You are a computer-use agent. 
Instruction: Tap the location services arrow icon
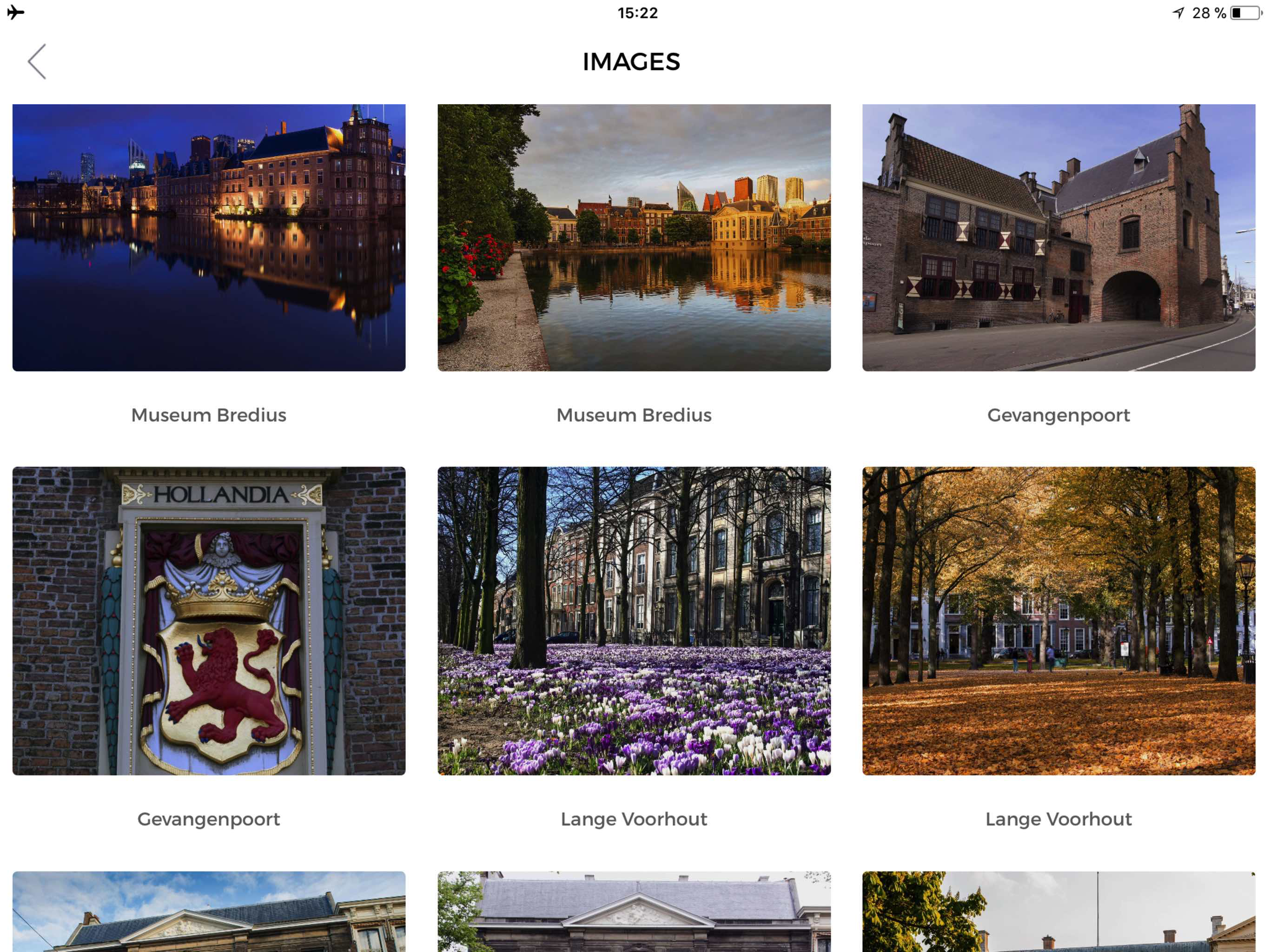[1178, 13]
